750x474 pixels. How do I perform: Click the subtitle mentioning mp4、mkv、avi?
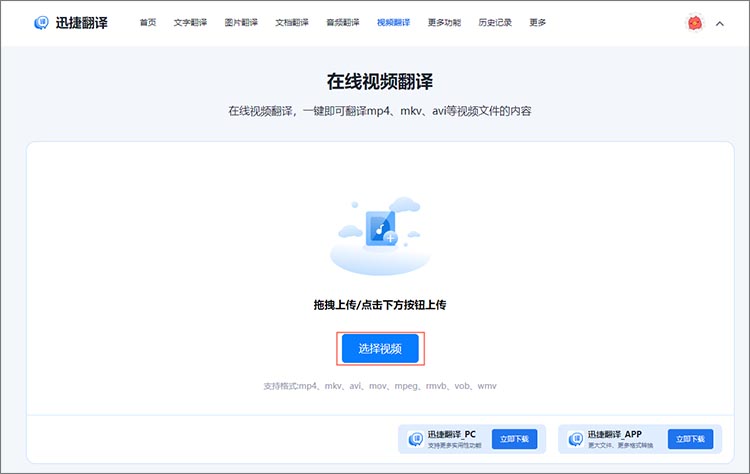pyautogui.click(x=380, y=111)
